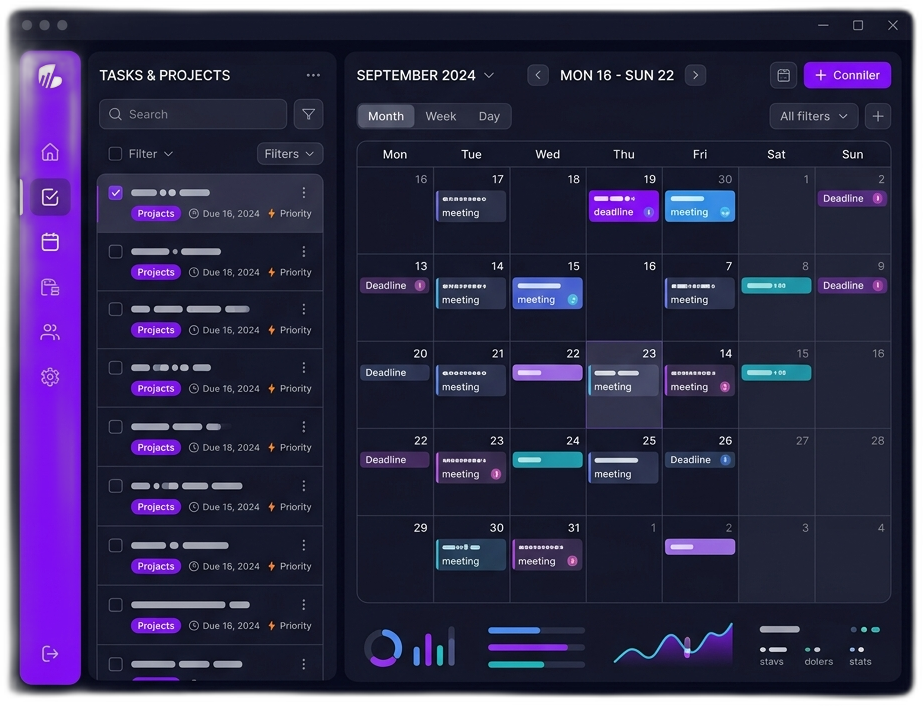This screenshot has width=923, height=706.
Task: Click Projects tag on Due 18, 2024 task
Action: point(155,448)
